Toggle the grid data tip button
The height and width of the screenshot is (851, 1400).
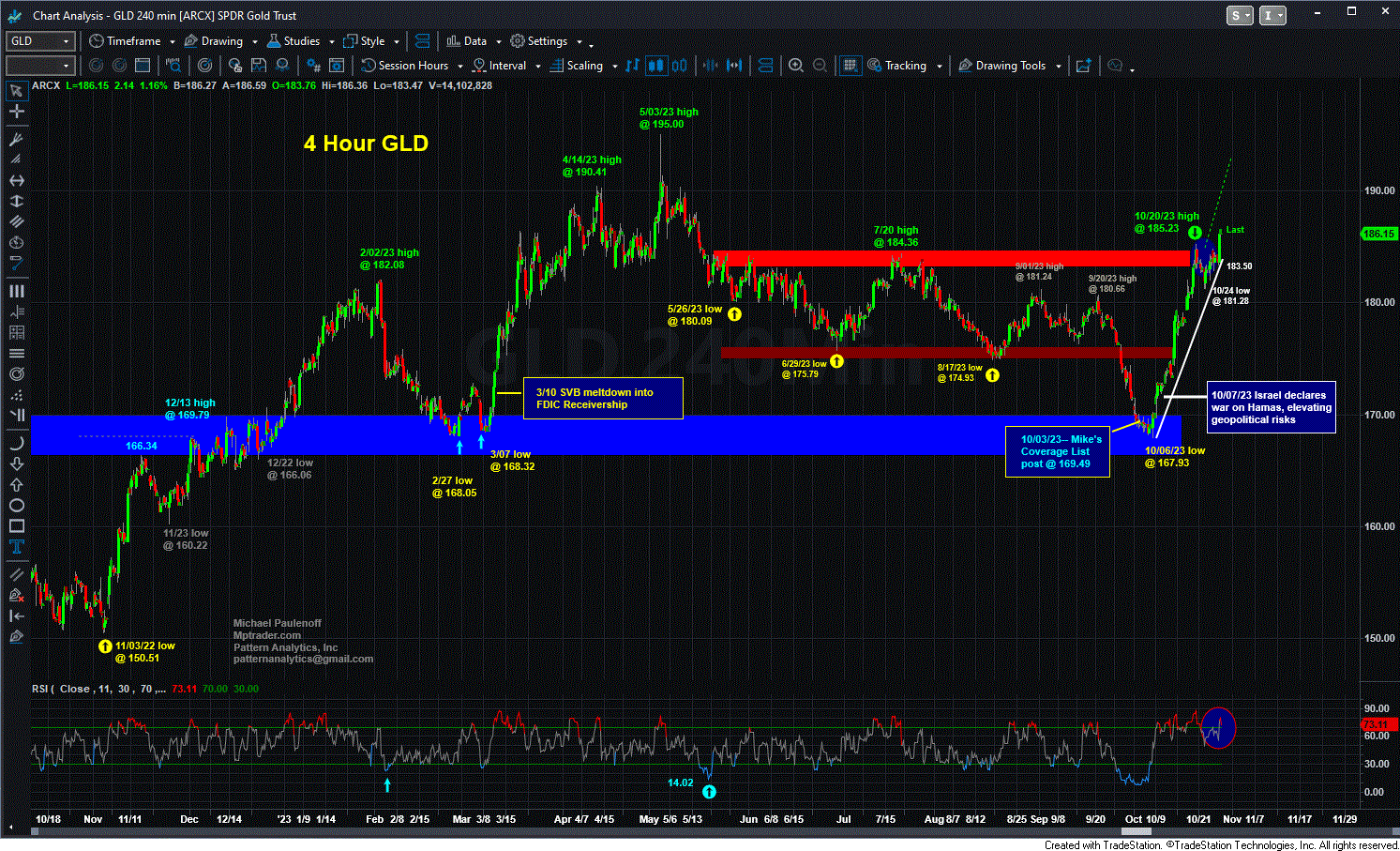point(850,66)
